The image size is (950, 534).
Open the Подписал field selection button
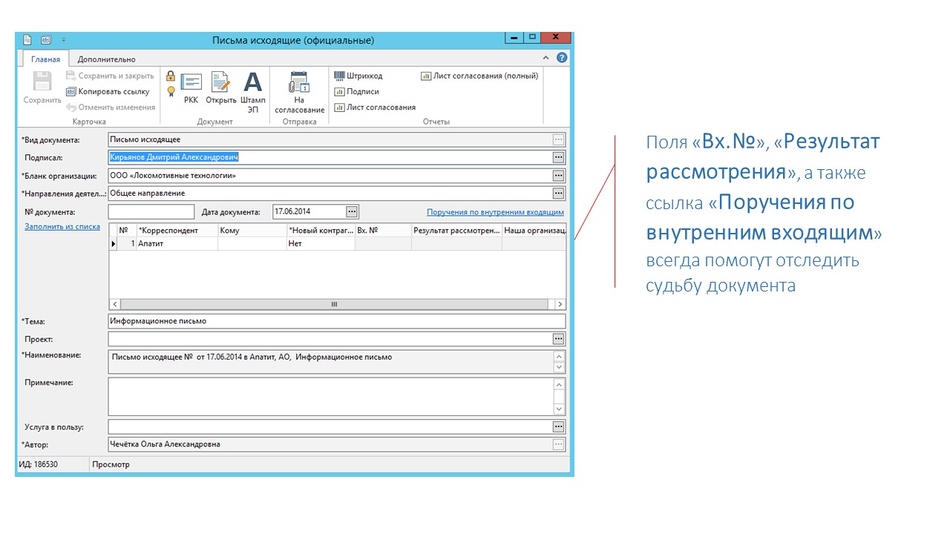tap(558, 158)
